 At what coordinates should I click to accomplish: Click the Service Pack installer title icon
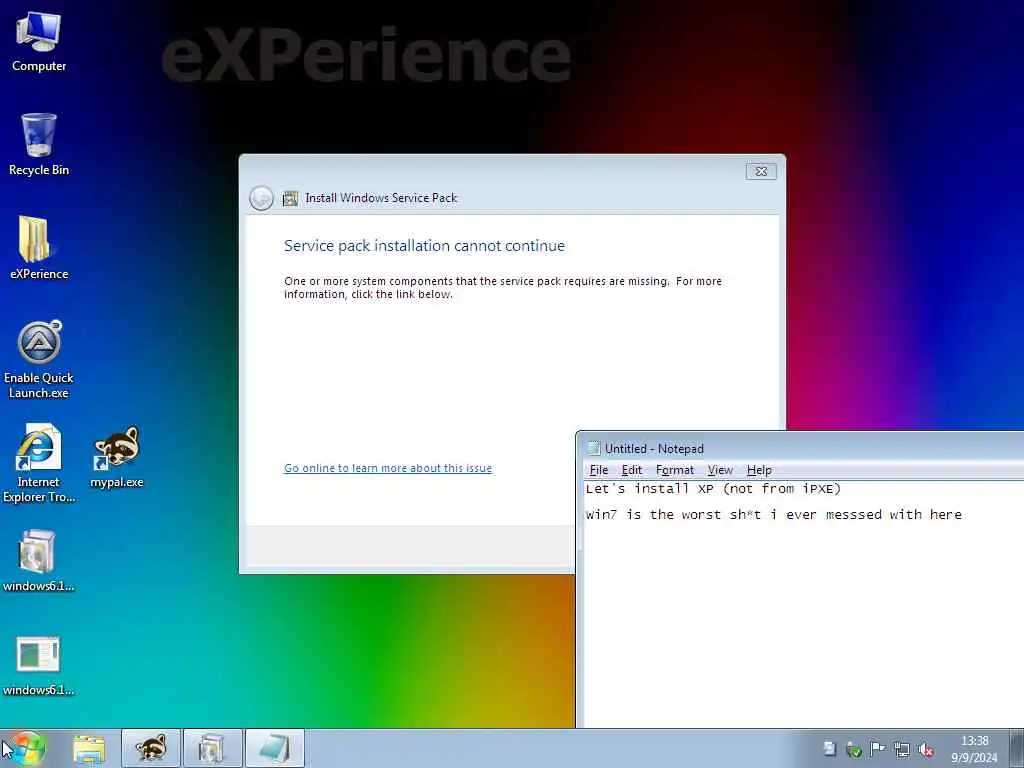point(290,198)
